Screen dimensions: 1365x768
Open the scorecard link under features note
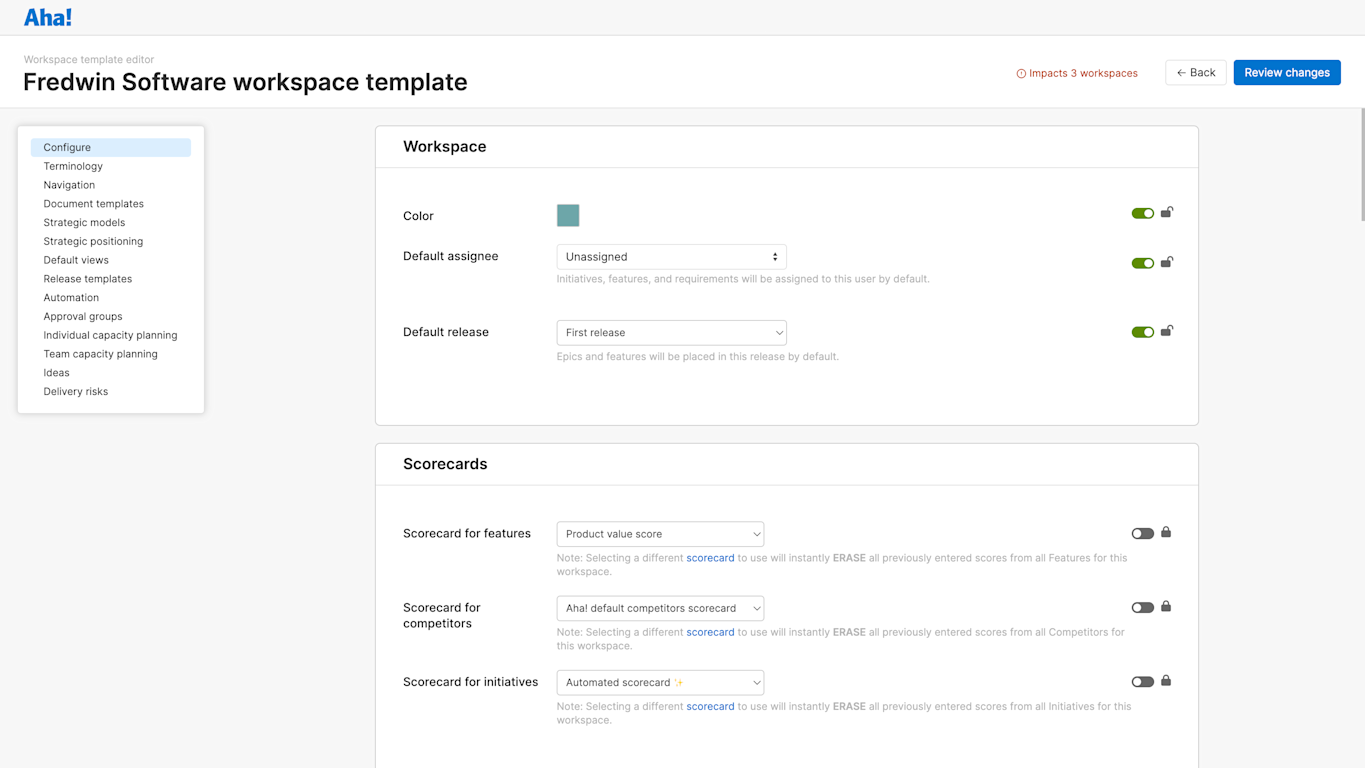point(710,557)
